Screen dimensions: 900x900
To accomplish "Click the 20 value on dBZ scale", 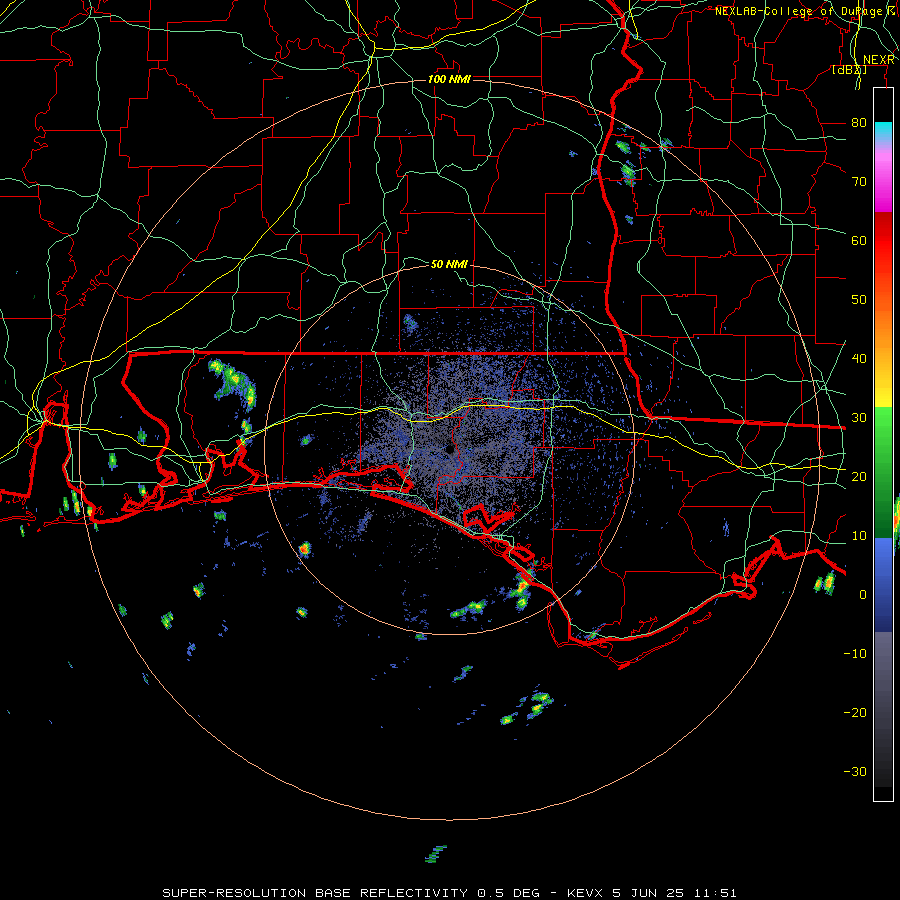I will coord(859,476).
